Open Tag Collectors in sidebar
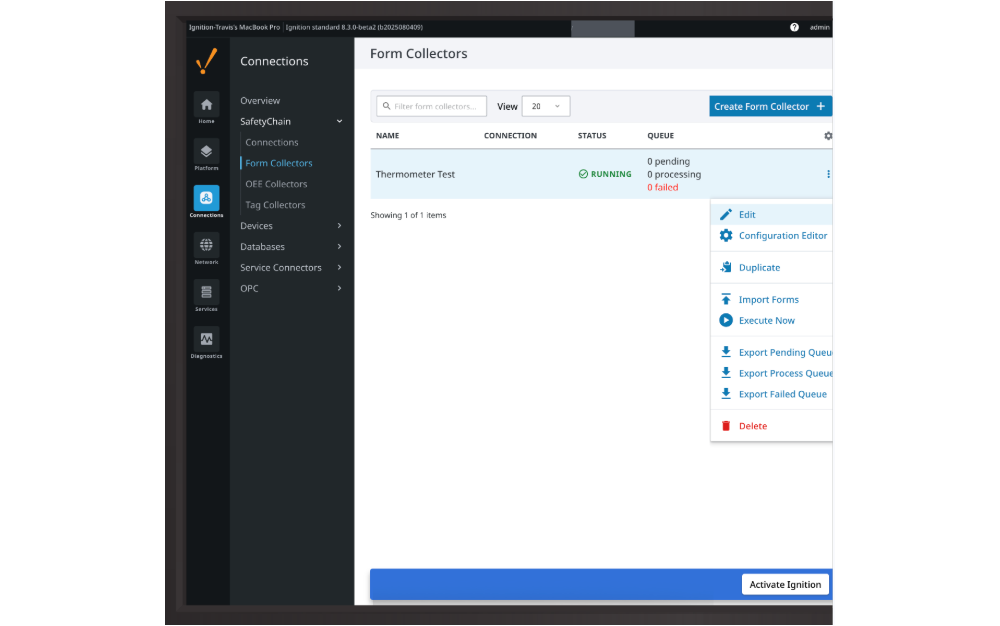The height and width of the screenshot is (626, 1000). click(x=275, y=205)
